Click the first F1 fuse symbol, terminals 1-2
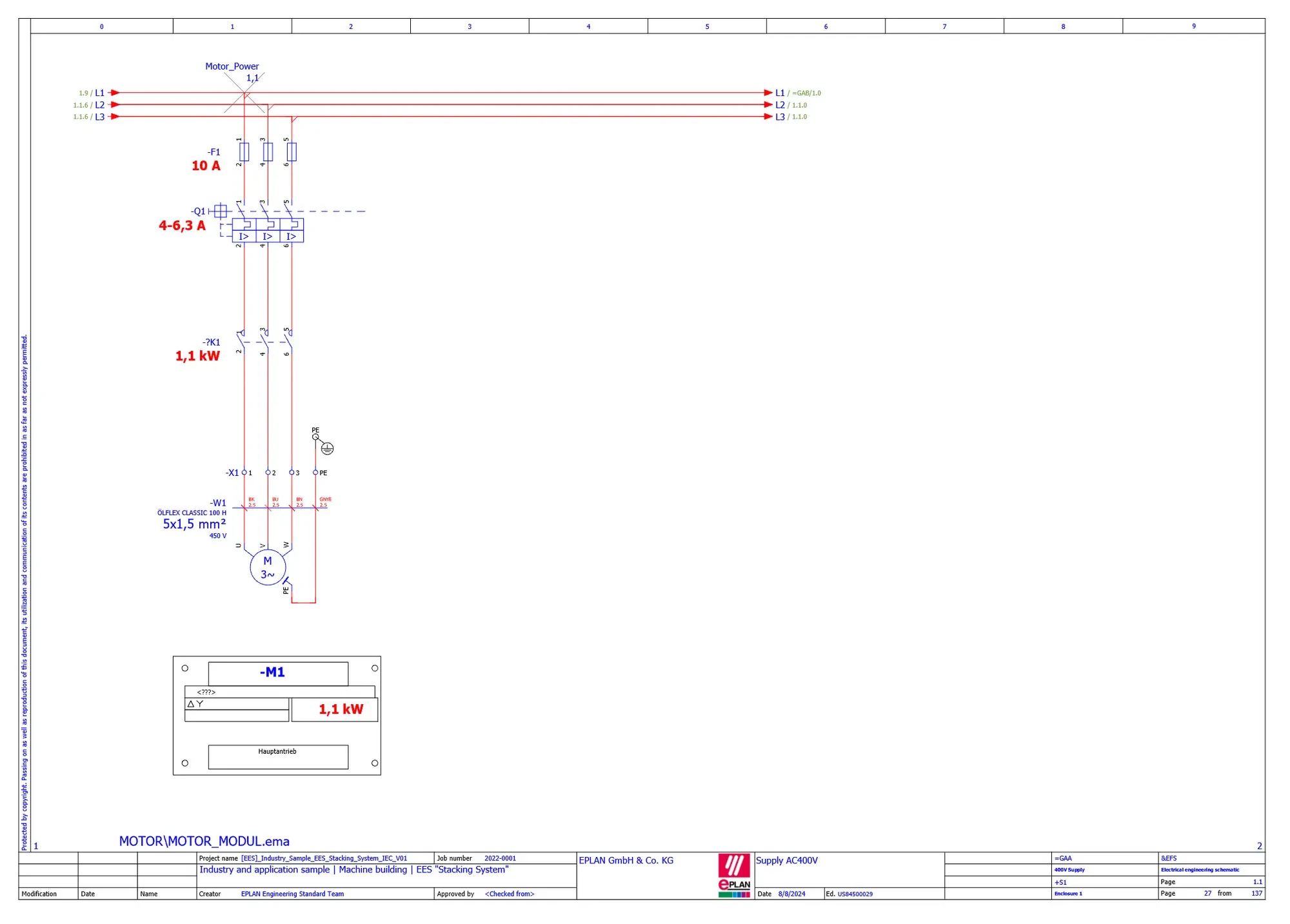Screen dimensions: 1290x924 244,152
